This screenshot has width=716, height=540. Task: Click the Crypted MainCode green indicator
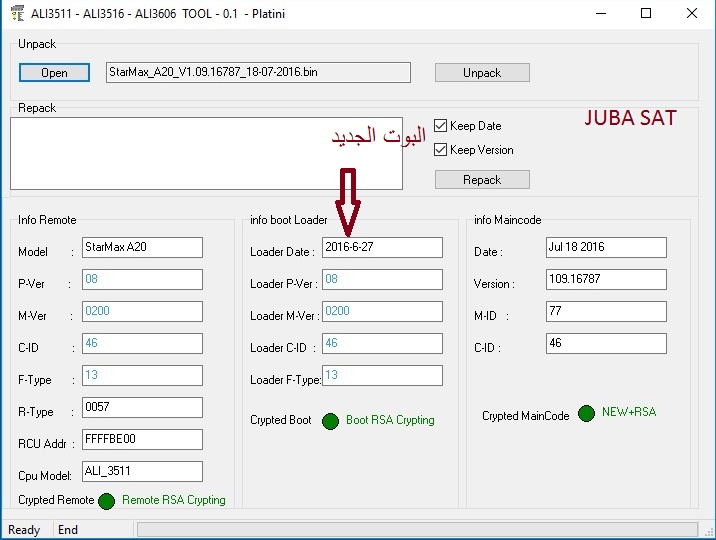pos(586,414)
